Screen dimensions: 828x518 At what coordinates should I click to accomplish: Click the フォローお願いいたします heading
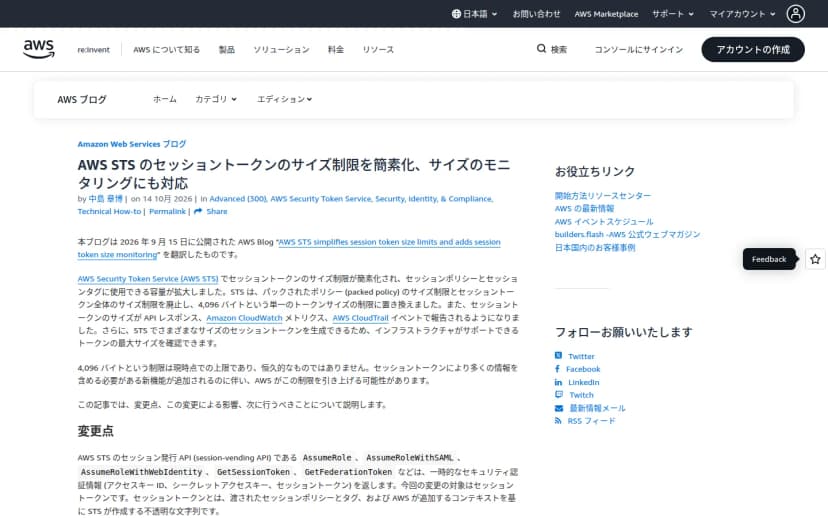click(x=623, y=332)
